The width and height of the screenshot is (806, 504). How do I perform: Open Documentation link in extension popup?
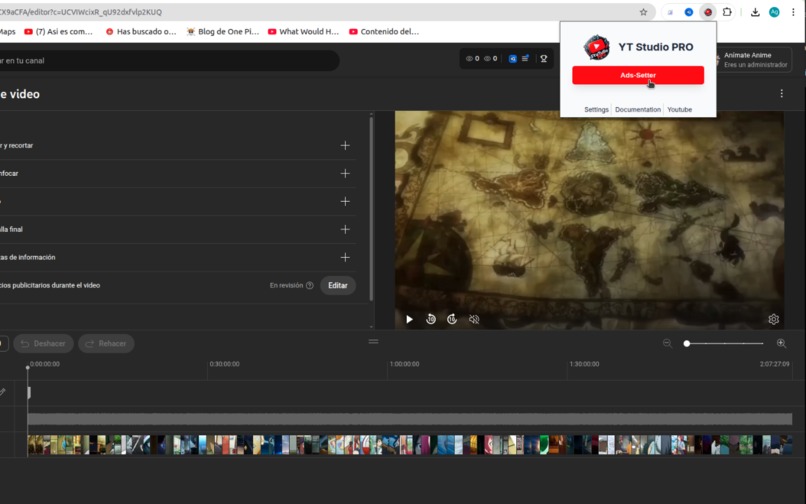tap(637, 110)
